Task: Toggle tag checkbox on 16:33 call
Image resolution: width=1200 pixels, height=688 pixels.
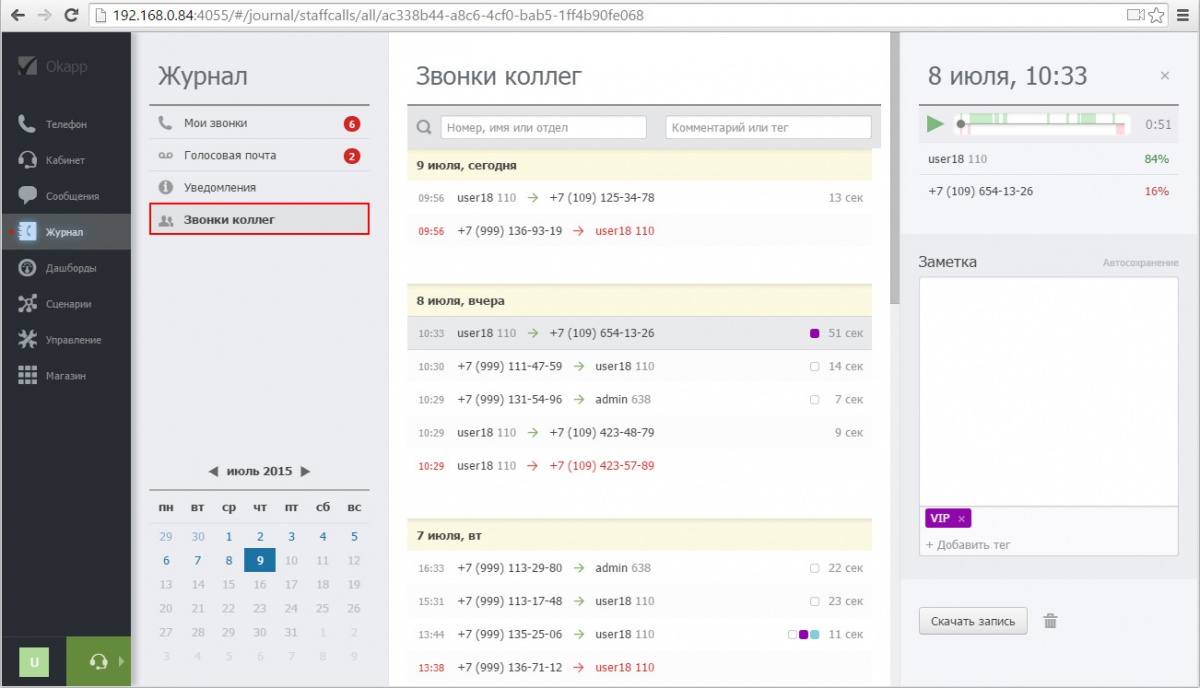Action: 814,569
